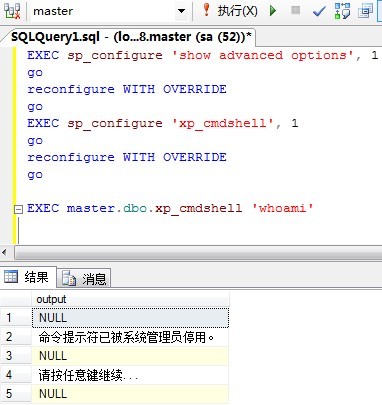Click the results grid table icon
The width and height of the screenshot is (382, 405).
point(10,277)
